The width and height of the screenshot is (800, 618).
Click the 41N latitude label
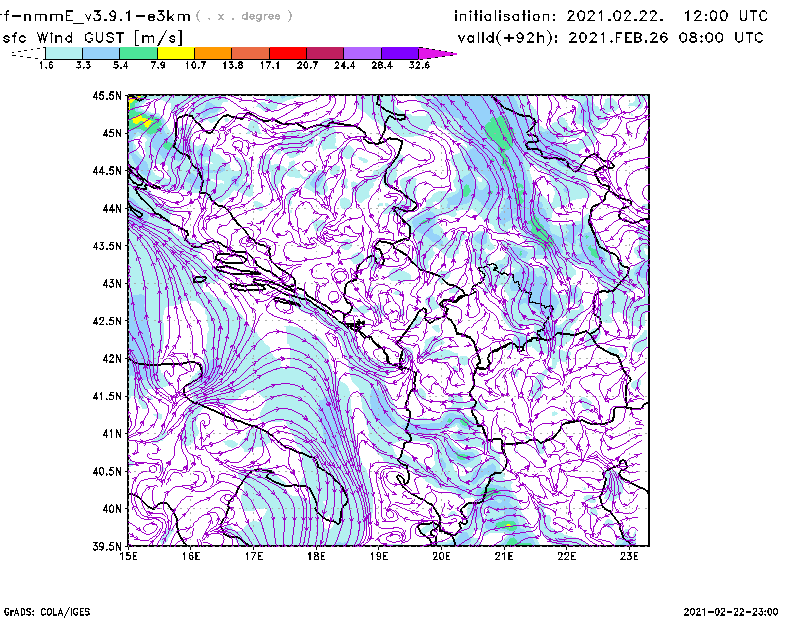112,434
